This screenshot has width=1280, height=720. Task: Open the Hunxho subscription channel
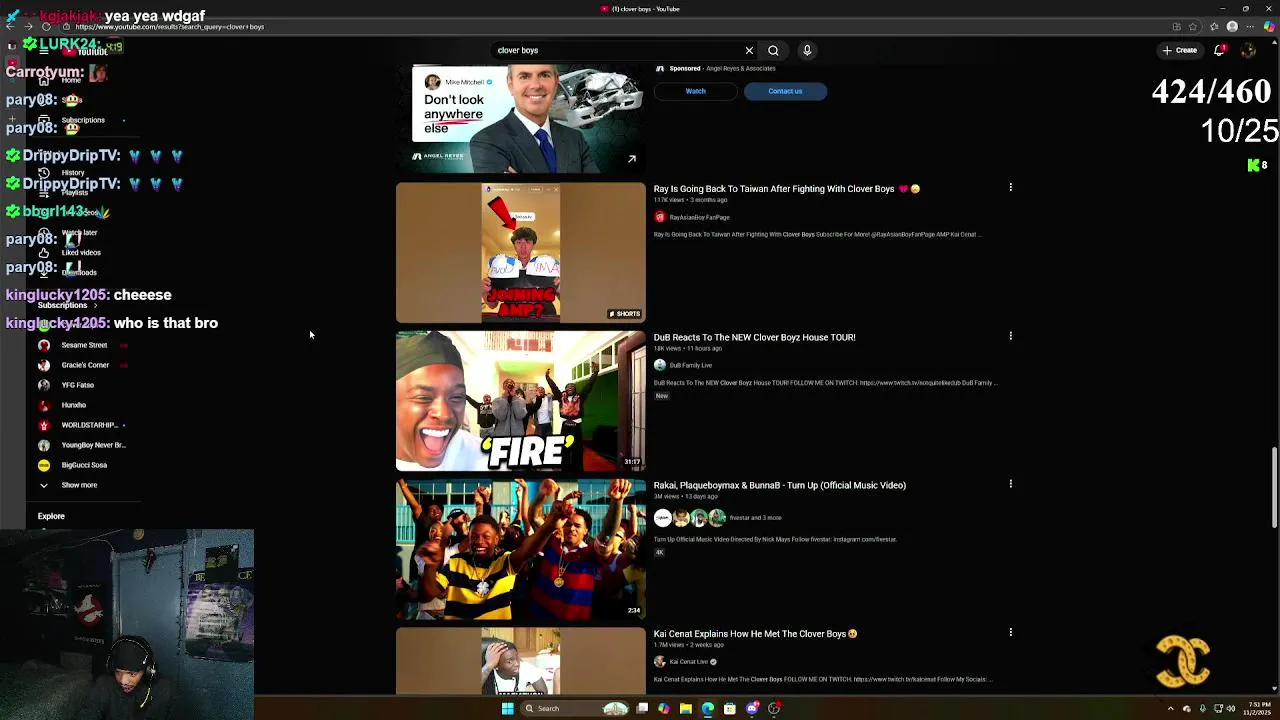click(73, 405)
